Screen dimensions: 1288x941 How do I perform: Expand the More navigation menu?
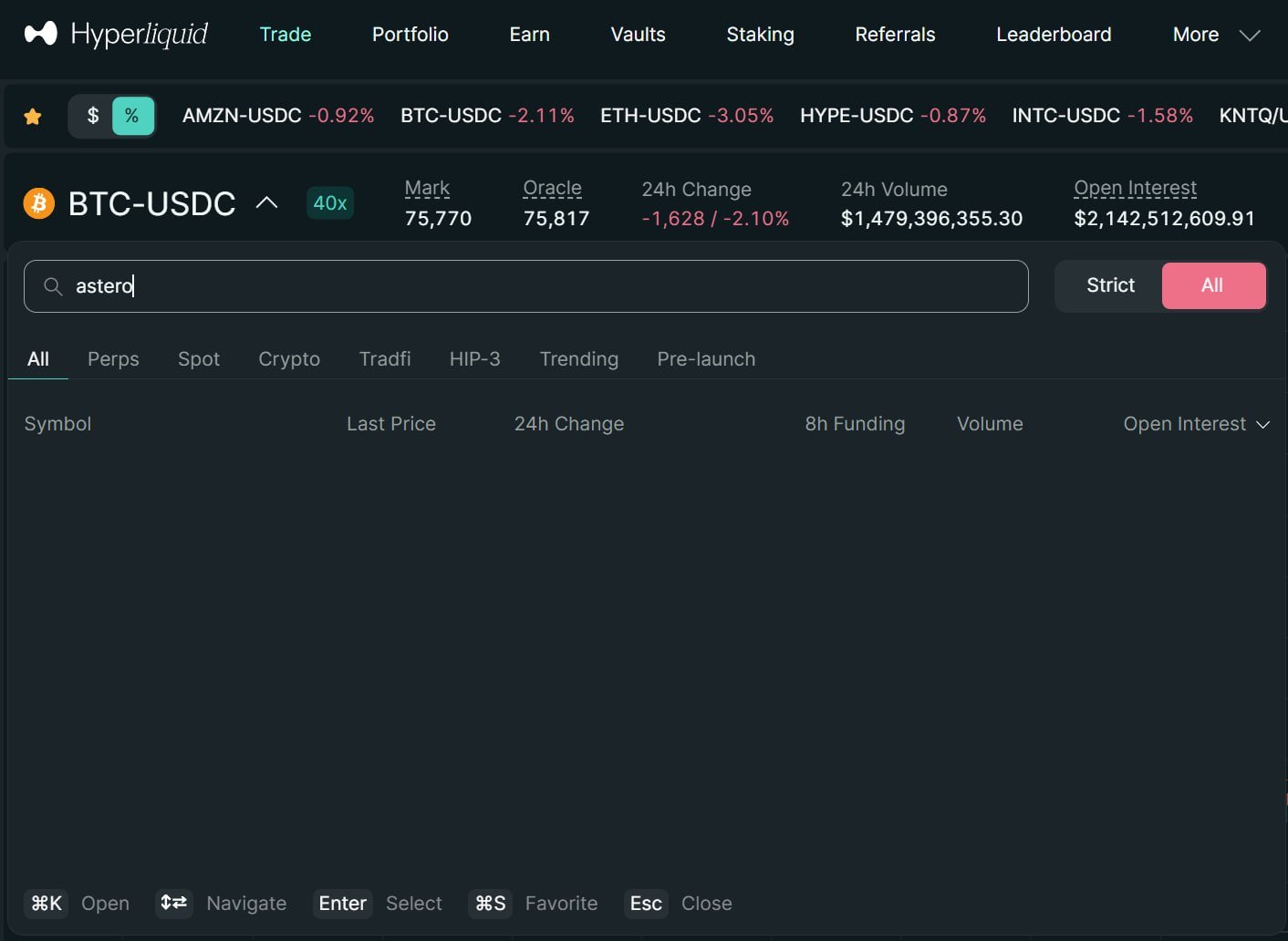click(1215, 35)
